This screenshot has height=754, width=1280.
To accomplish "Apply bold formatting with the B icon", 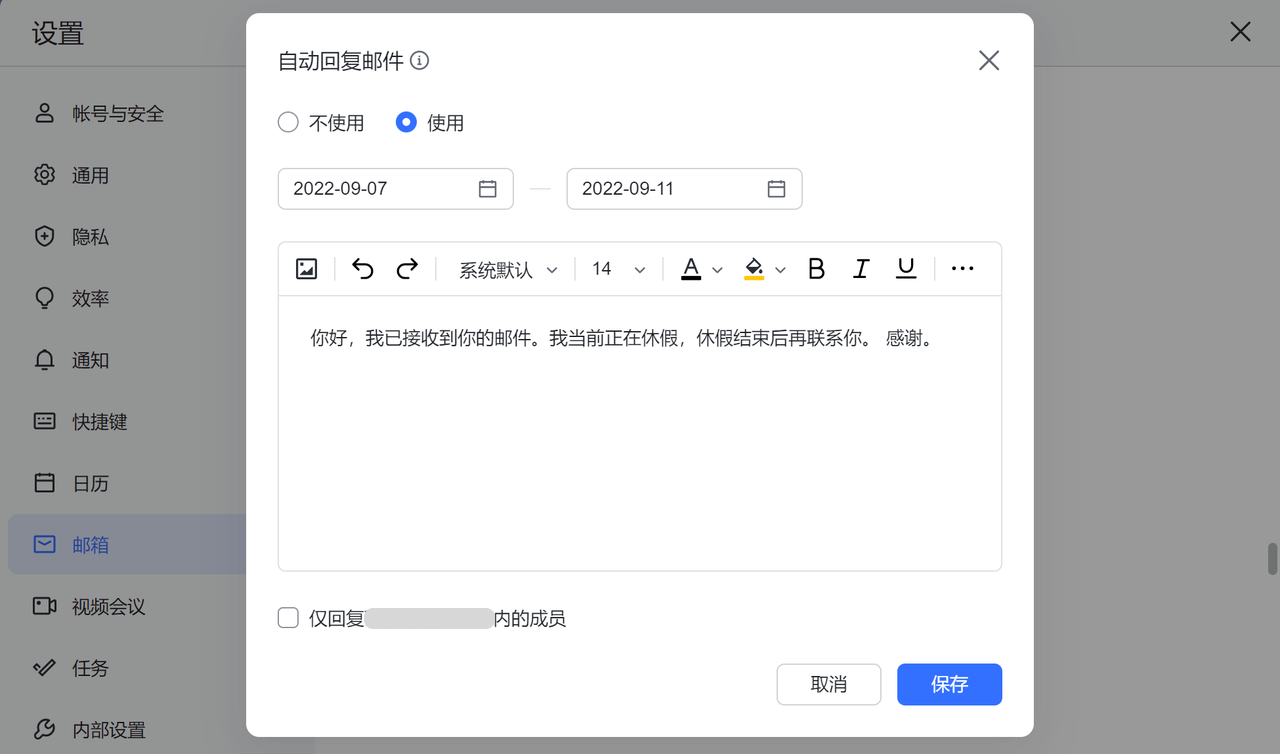I will (816, 268).
